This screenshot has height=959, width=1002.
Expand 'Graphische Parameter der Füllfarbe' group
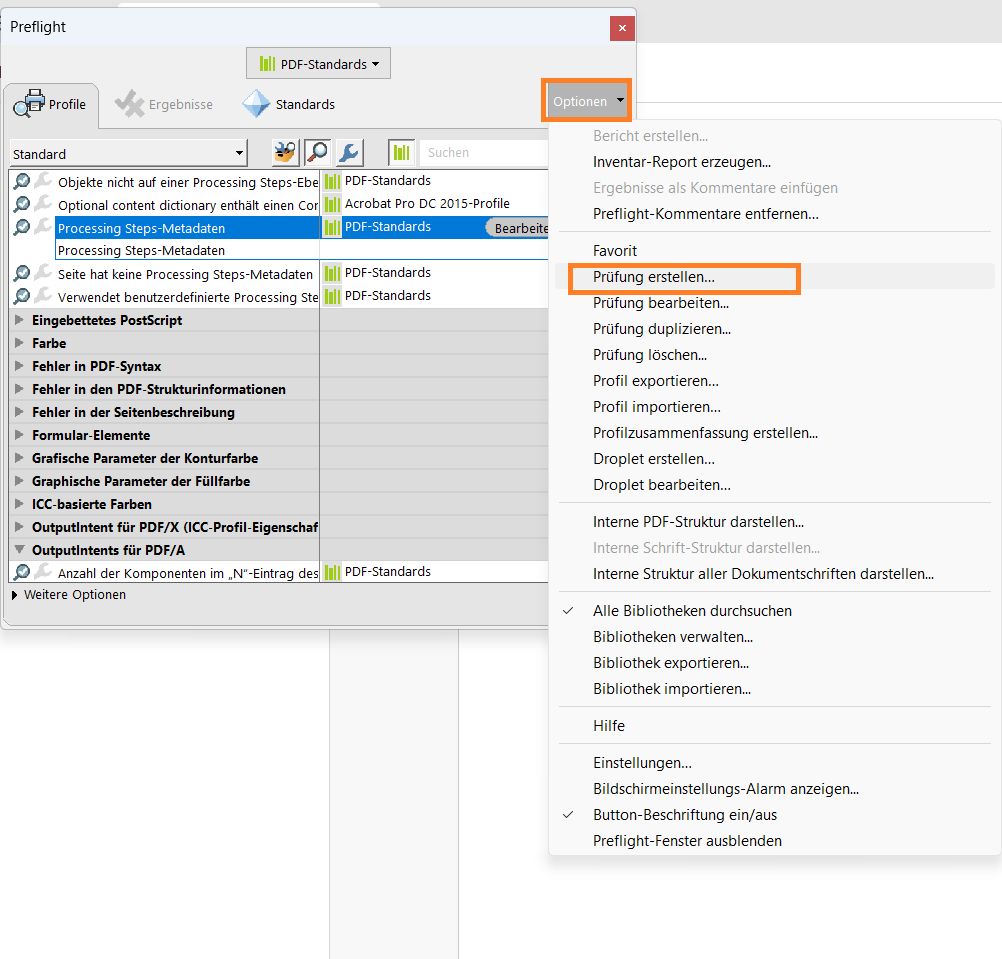click(x=19, y=480)
